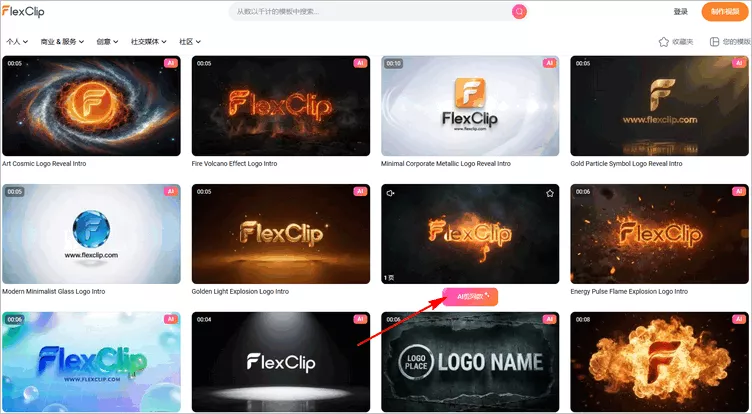Click the pink AI剪同款 button

470,297
